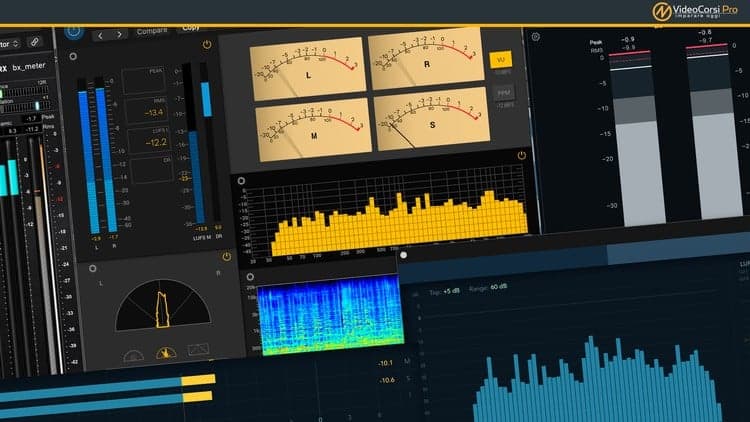Click the blue spectrogram display
The width and height of the screenshot is (750, 422).
[x=330, y=315]
